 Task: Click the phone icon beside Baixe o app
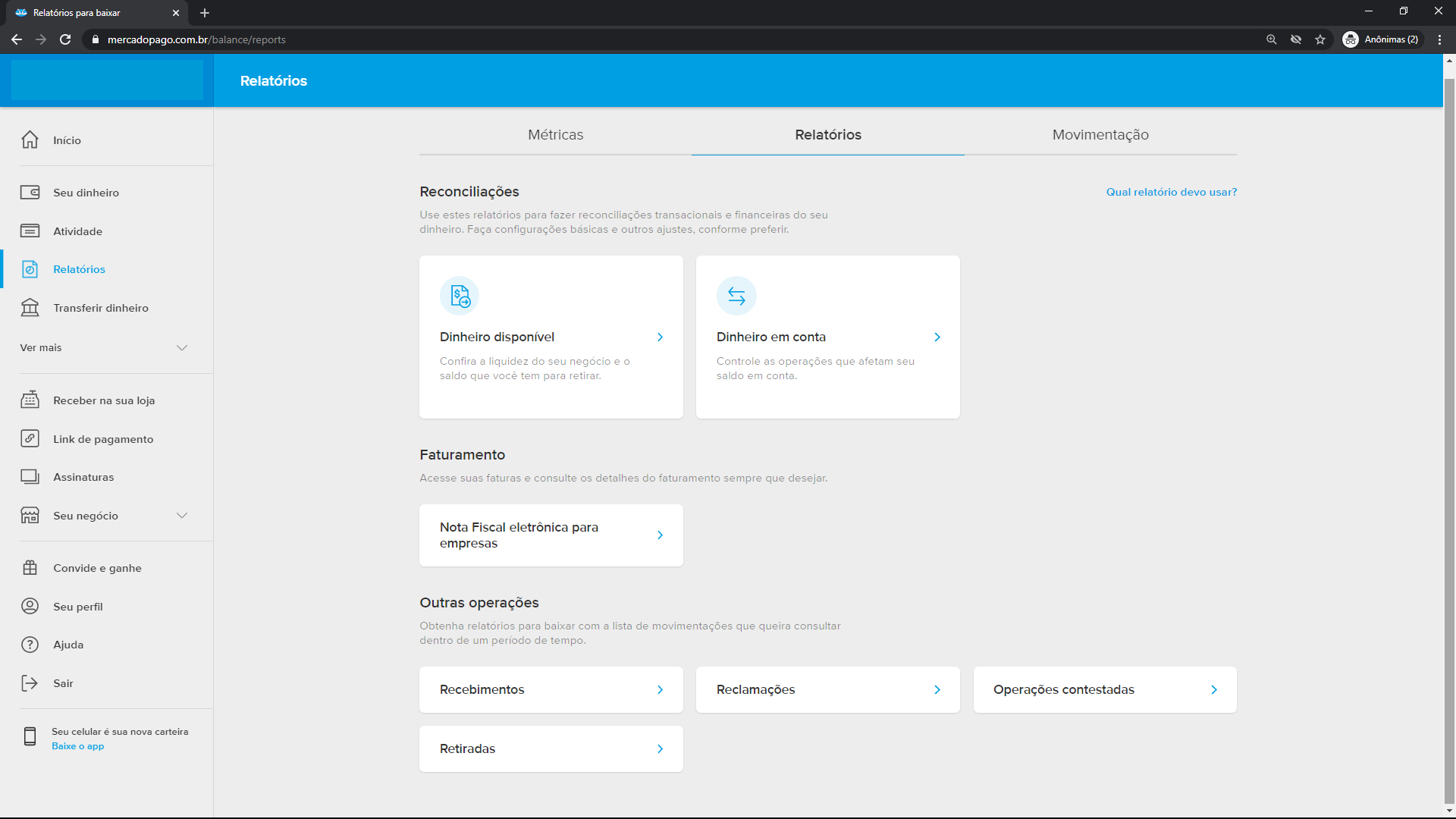pyautogui.click(x=30, y=736)
